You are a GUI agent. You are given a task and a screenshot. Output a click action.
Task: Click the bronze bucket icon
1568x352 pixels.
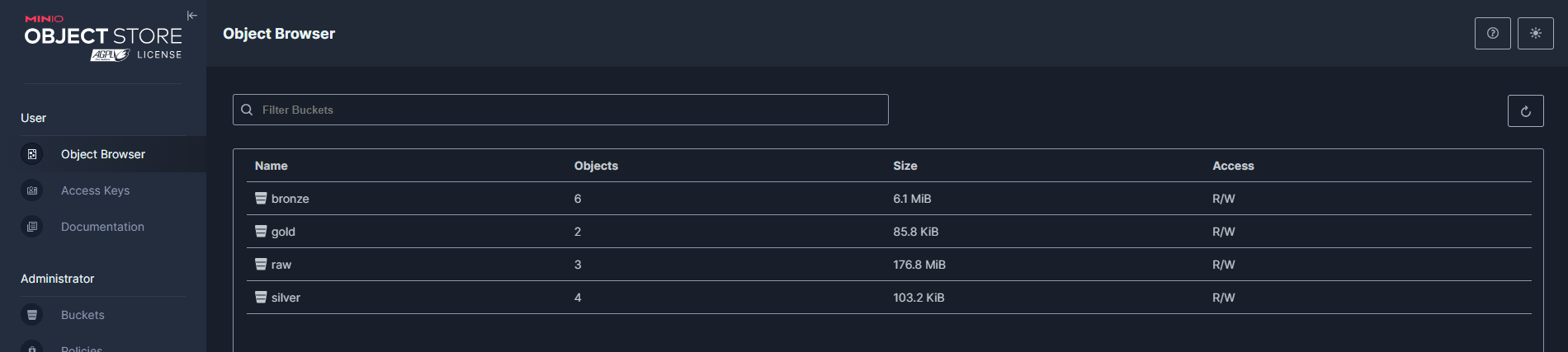tap(261, 199)
